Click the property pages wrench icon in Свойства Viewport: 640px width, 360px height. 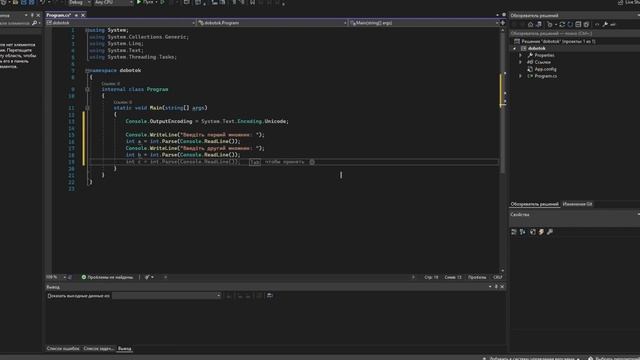click(550, 232)
